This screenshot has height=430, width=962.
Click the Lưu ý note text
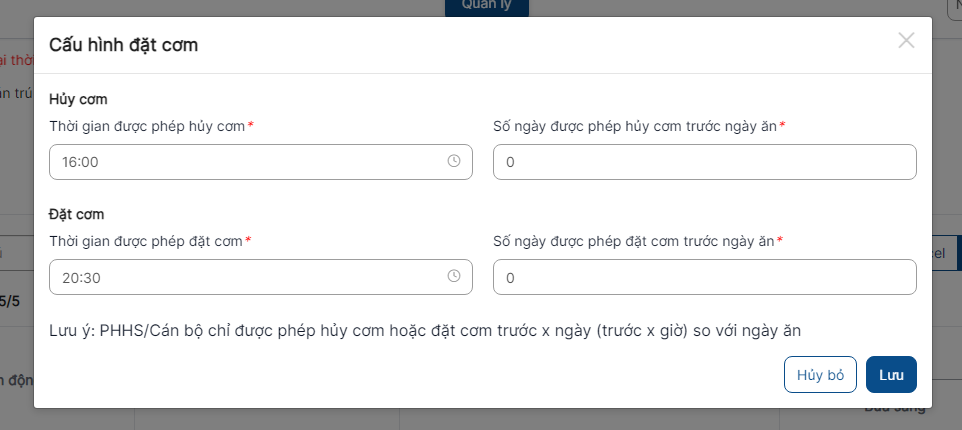[425, 331]
